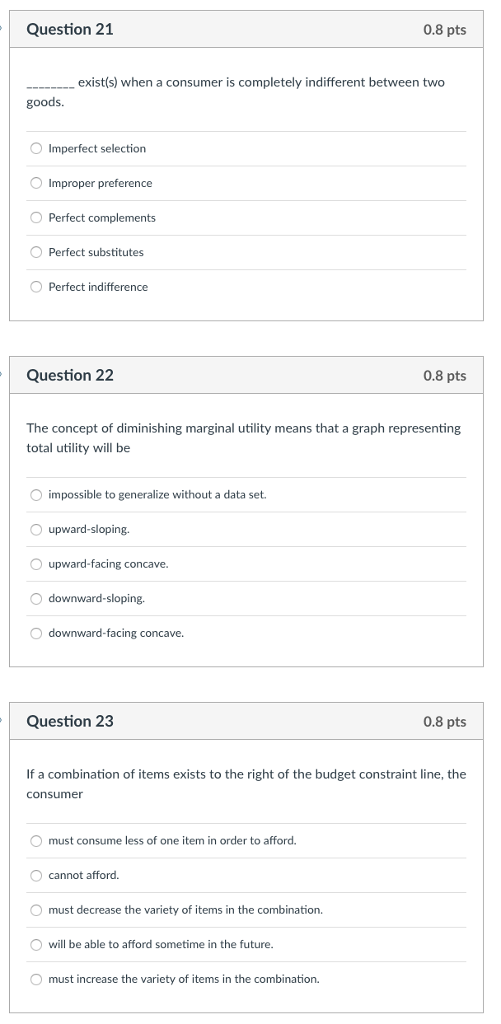The image size is (501, 1024).
Task: Select "impossible to generalize without a data set"
Action: point(37,494)
